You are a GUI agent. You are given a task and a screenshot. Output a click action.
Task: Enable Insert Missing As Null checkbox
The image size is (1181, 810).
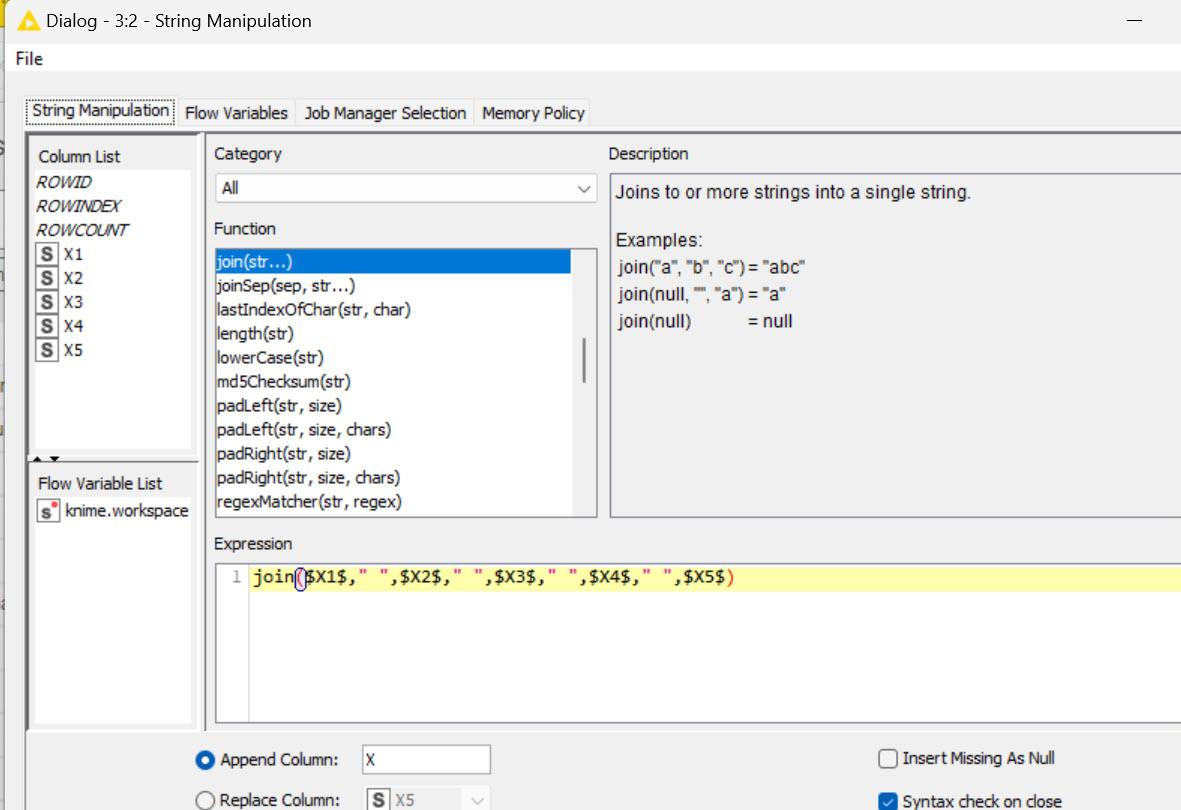click(x=888, y=758)
